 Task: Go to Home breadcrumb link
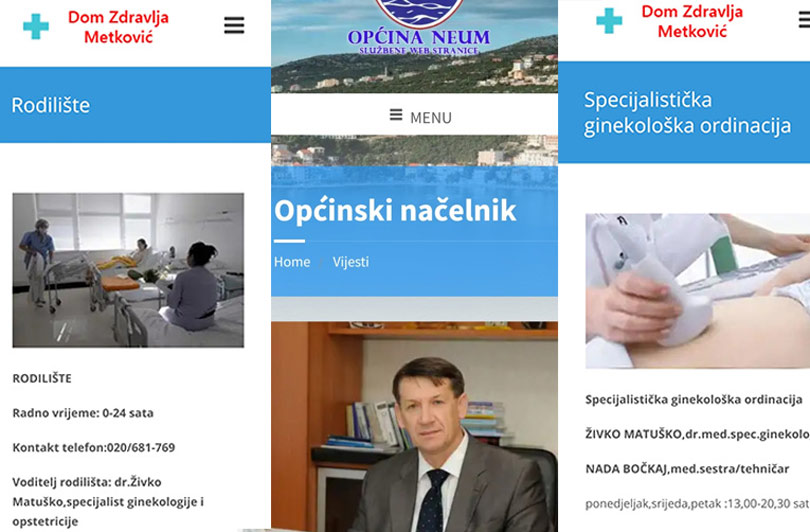(x=292, y=262)
